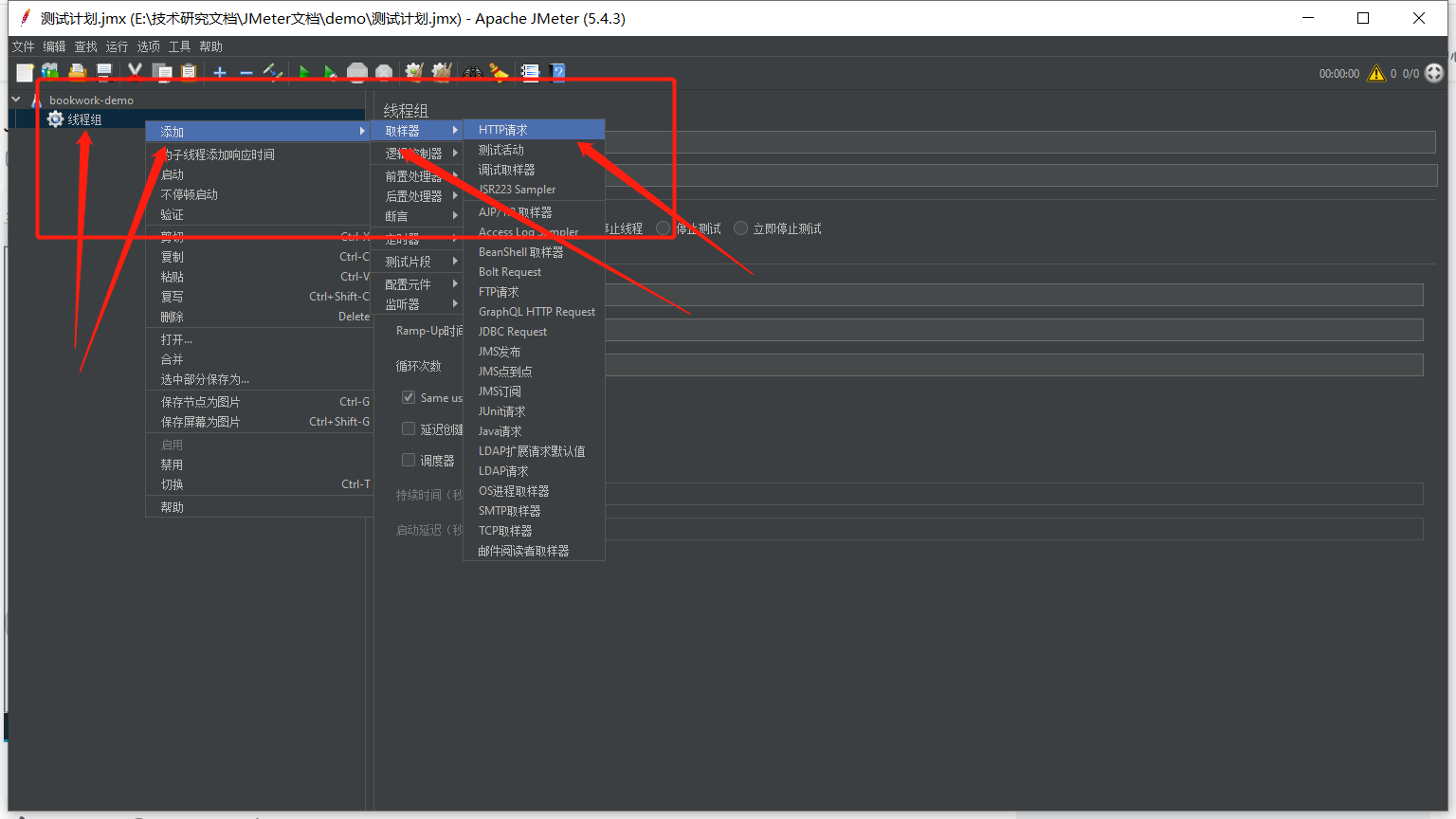Choose 邮件阅读者取样器 from sampler list
The width and height of the screenshot is (1456, 819).
point(534,551)
